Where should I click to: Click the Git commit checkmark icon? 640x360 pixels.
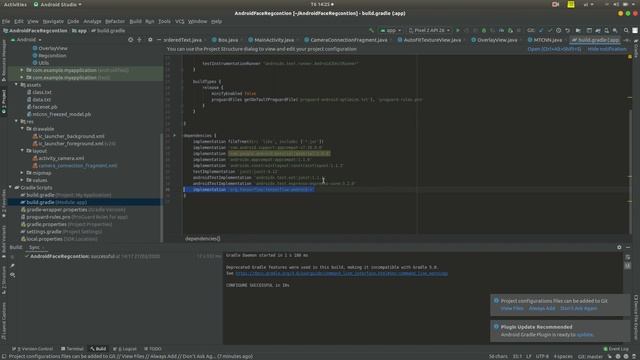click(x=550, y=30)
